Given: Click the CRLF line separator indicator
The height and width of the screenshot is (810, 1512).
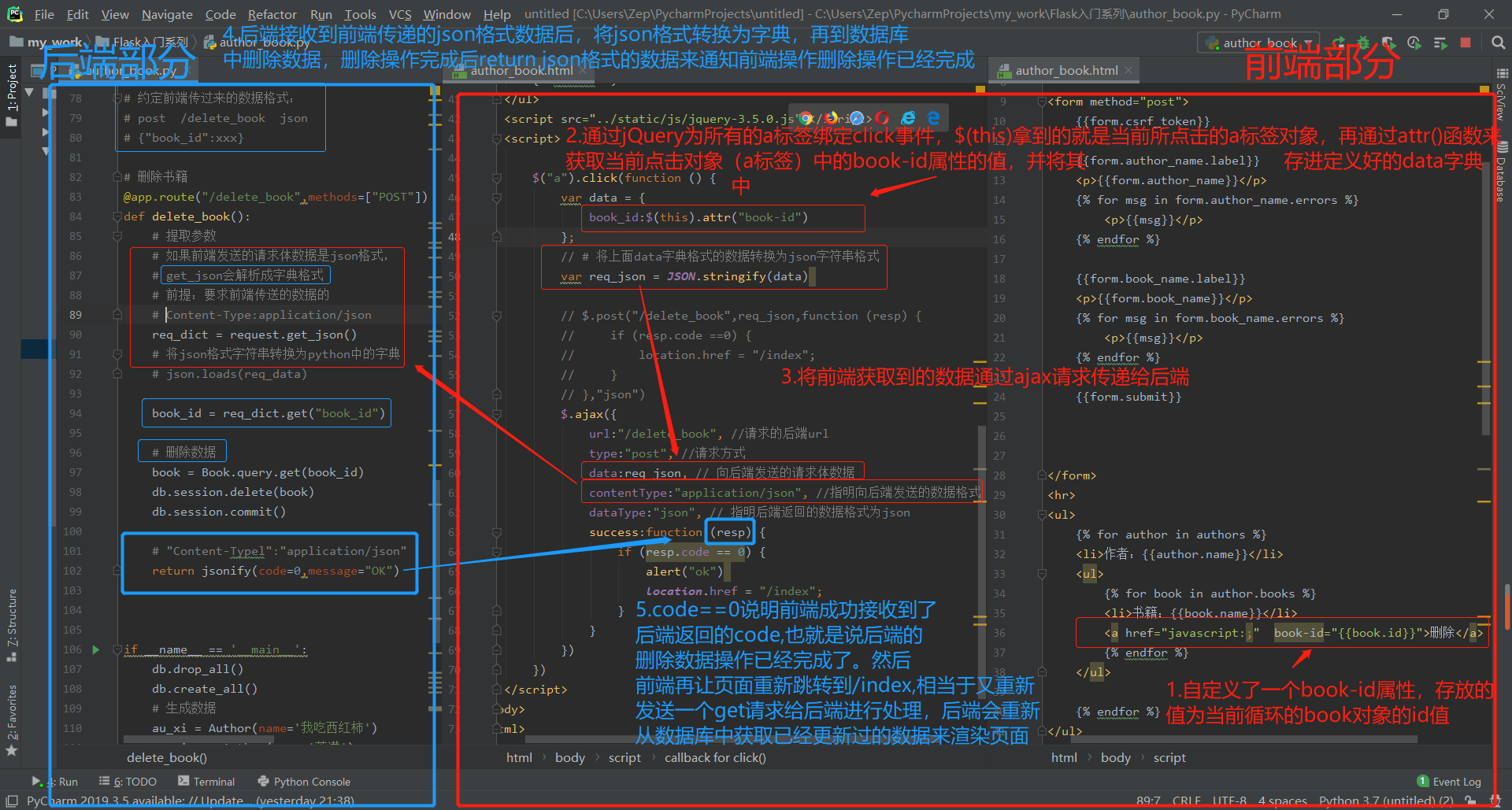Looking at the screenshot, I should click(x=1186, y=801).
